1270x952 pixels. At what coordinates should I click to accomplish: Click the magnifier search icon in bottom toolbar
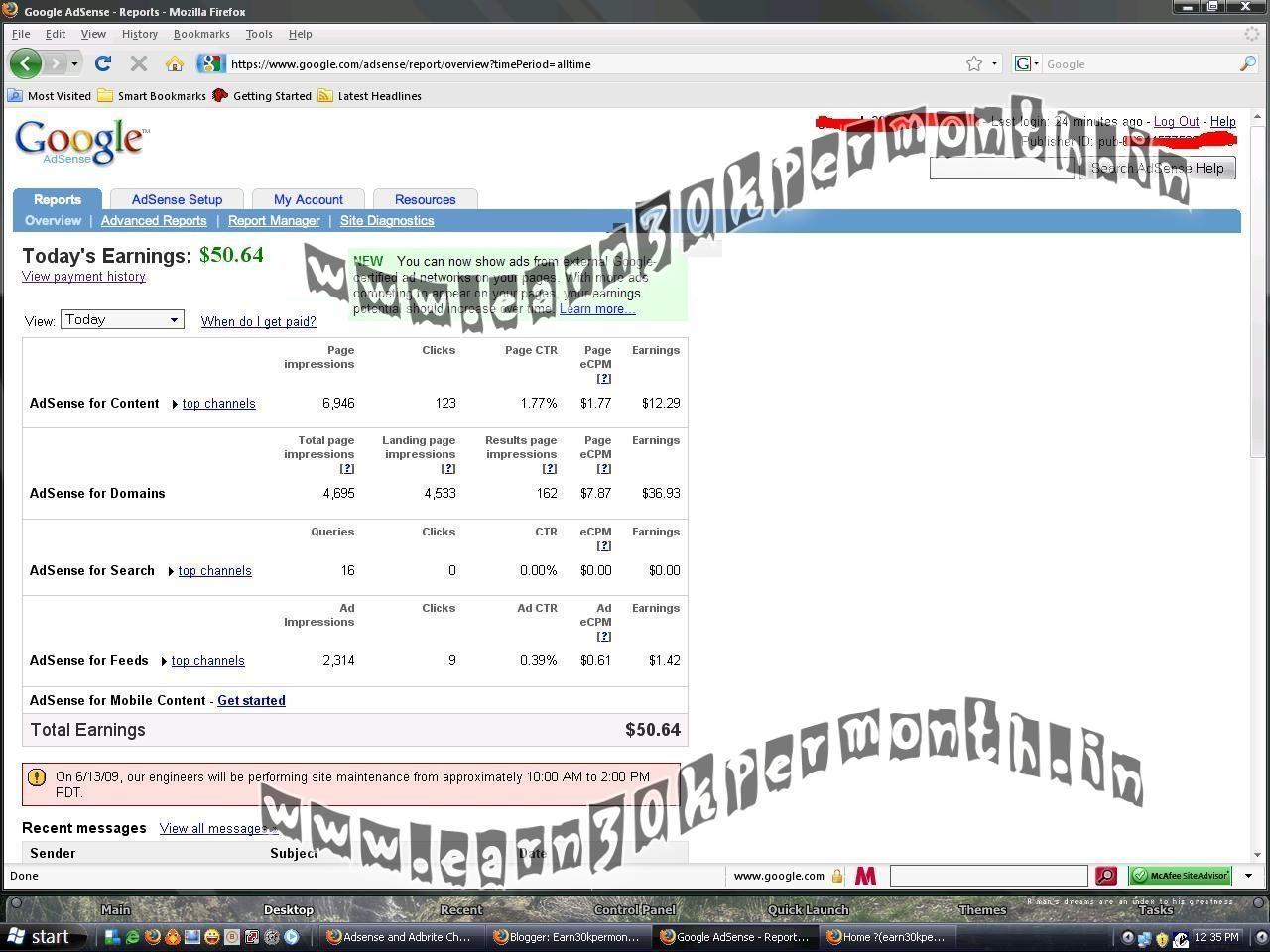pos(1106,876)
